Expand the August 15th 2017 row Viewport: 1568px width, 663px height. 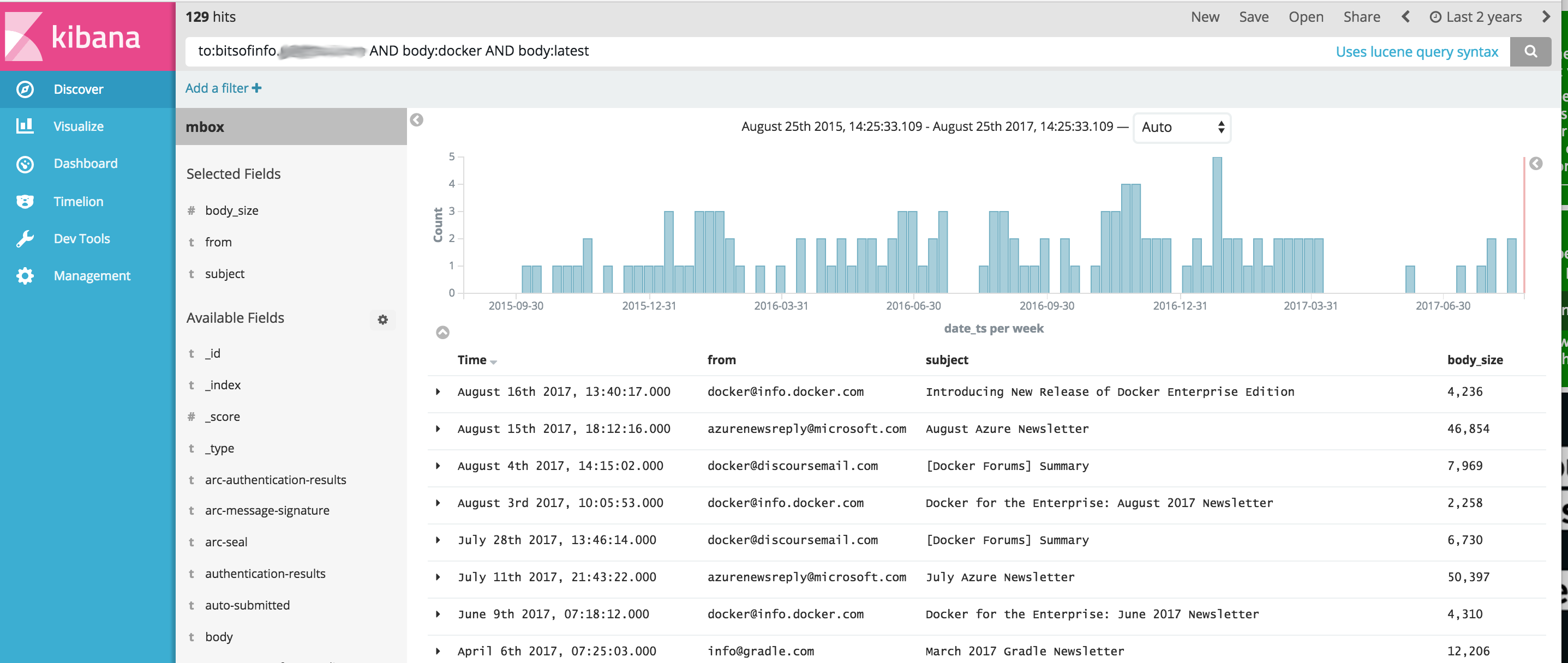(x=438, y=429)
